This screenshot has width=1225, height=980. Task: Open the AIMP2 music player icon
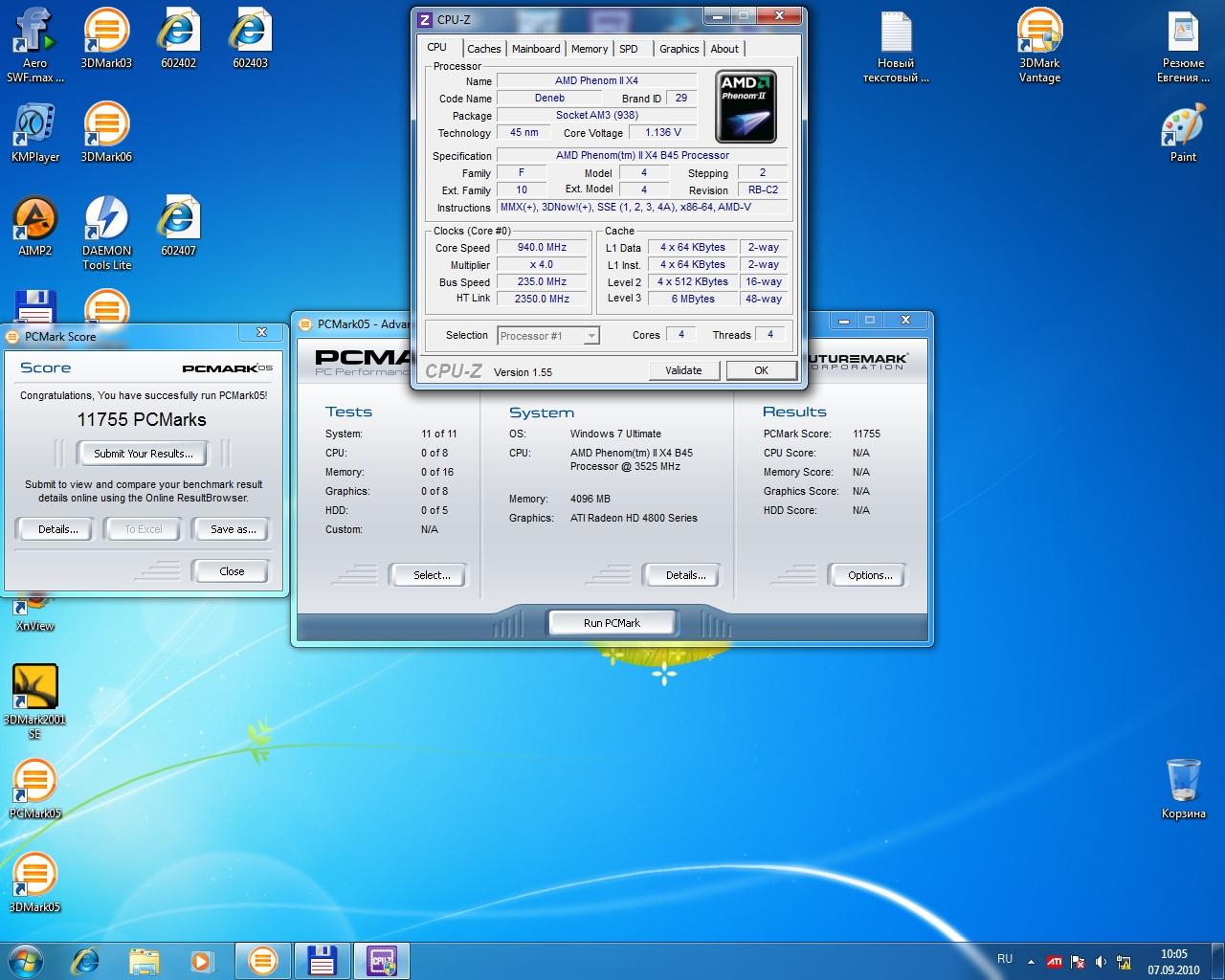pos(34,226)
